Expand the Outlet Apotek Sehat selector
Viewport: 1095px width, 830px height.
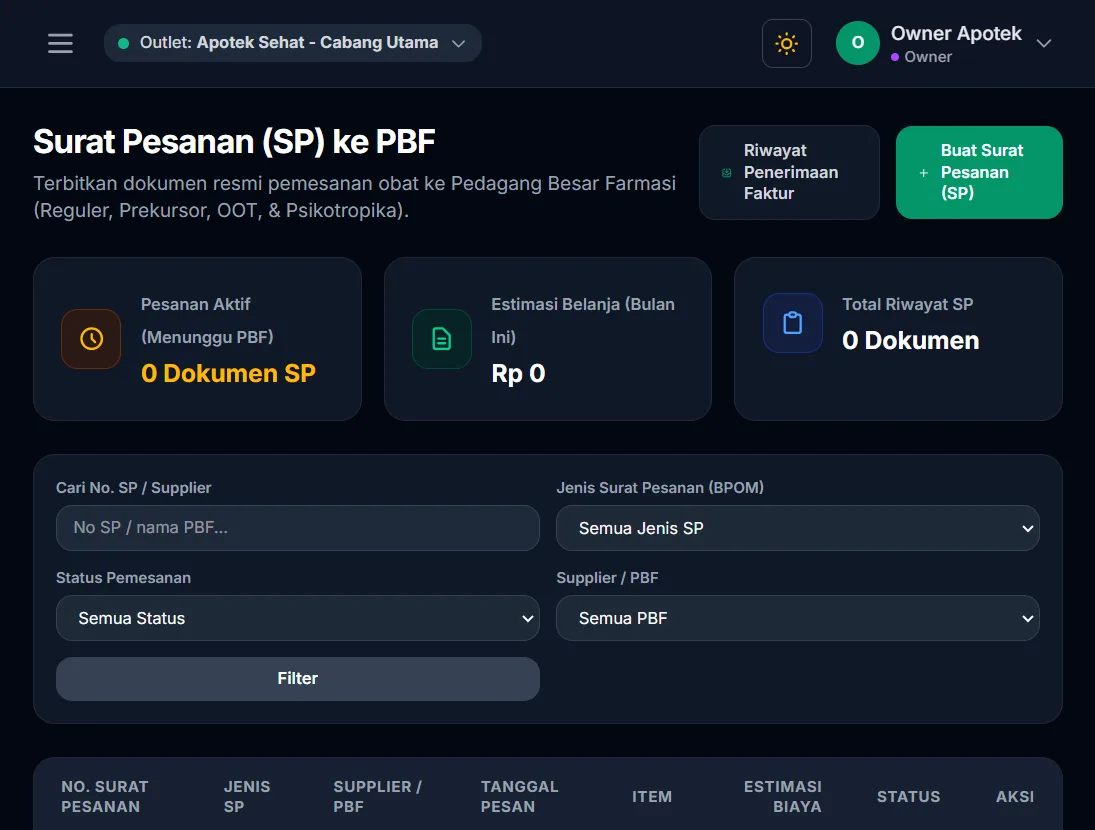tap(293, 43)
